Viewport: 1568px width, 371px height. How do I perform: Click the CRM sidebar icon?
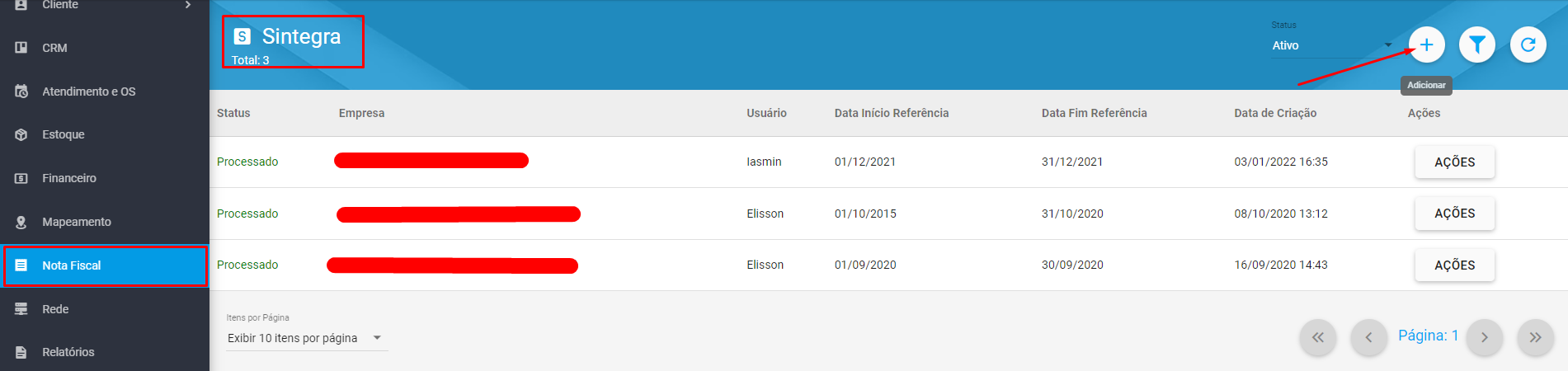21,48
